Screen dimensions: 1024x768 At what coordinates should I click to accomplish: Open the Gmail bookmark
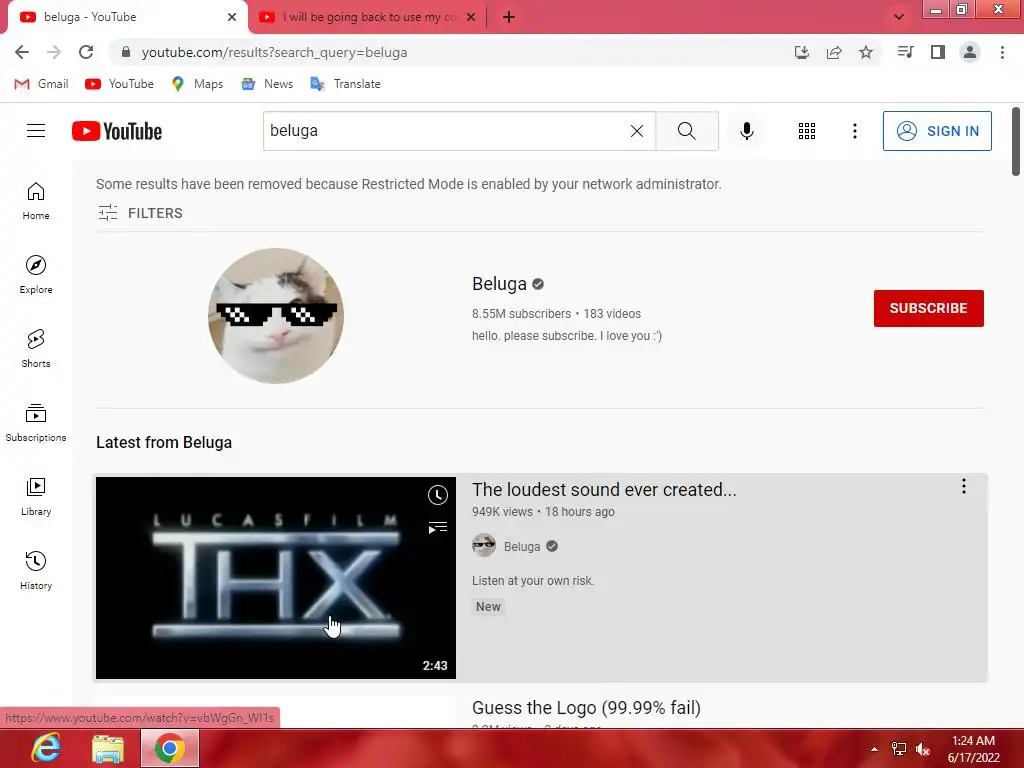tap(42, 84)
